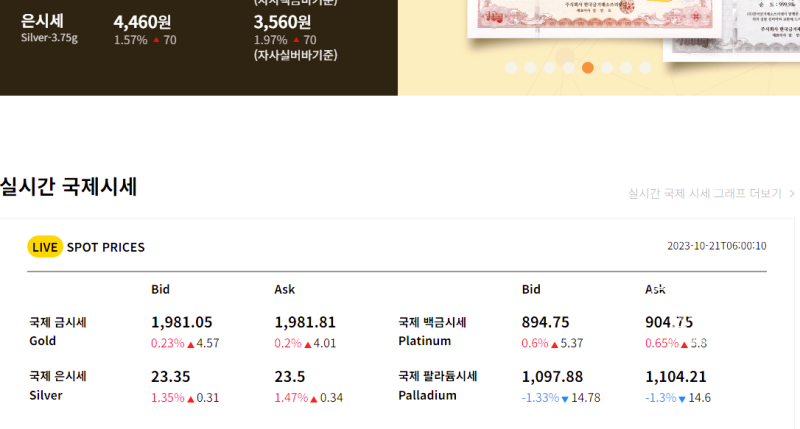Click the 국제 은시세 Silver label

tap(58, 385)
